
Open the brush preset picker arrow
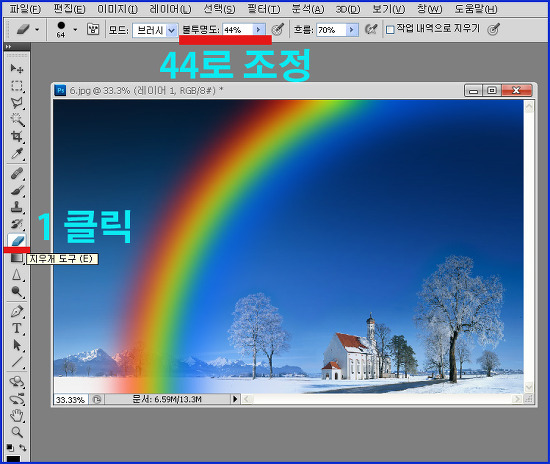click(75, 30)
